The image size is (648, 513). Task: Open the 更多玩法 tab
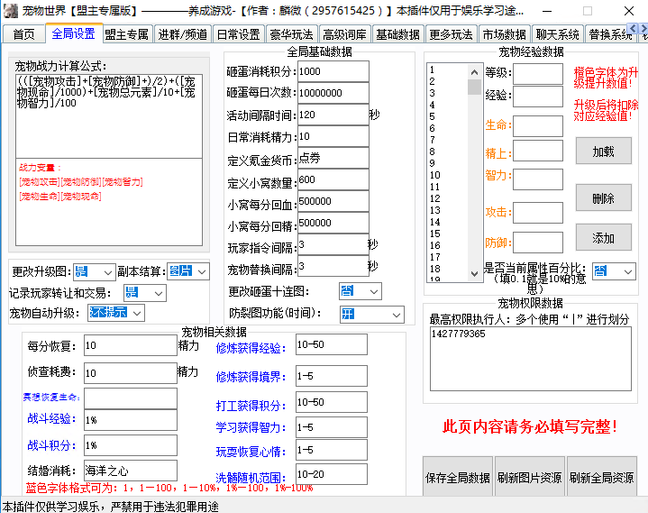[450, 34]
